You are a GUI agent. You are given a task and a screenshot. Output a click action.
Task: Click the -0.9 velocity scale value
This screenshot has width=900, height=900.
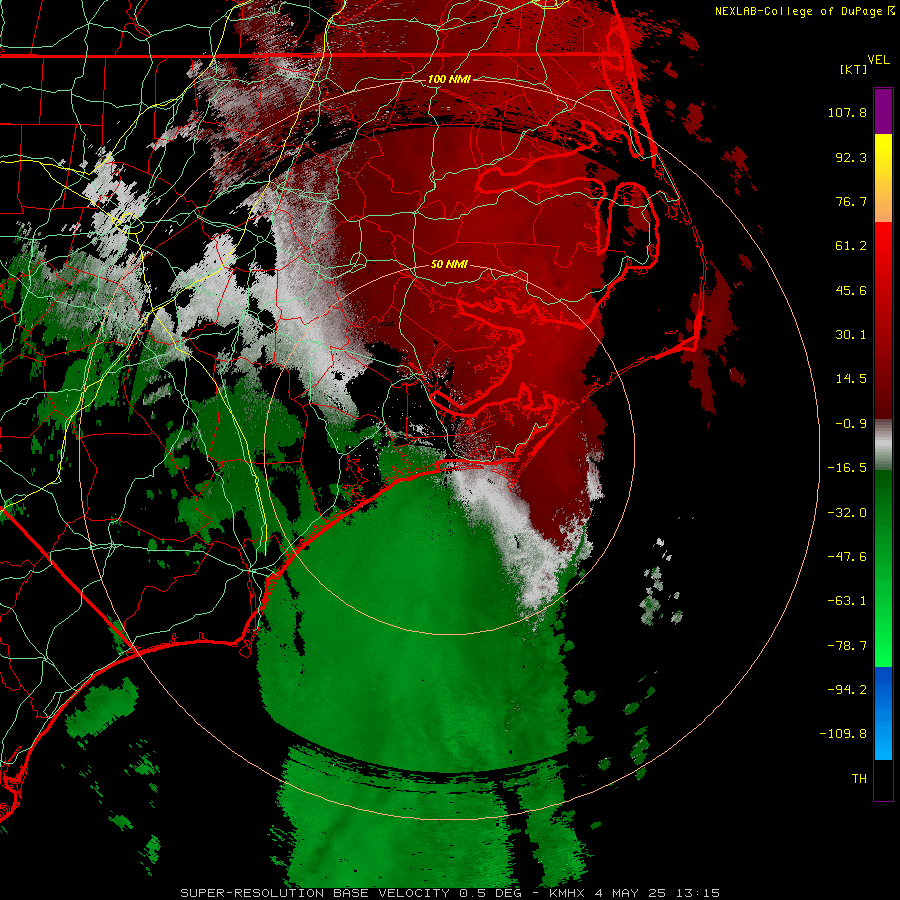click(851, 424)
